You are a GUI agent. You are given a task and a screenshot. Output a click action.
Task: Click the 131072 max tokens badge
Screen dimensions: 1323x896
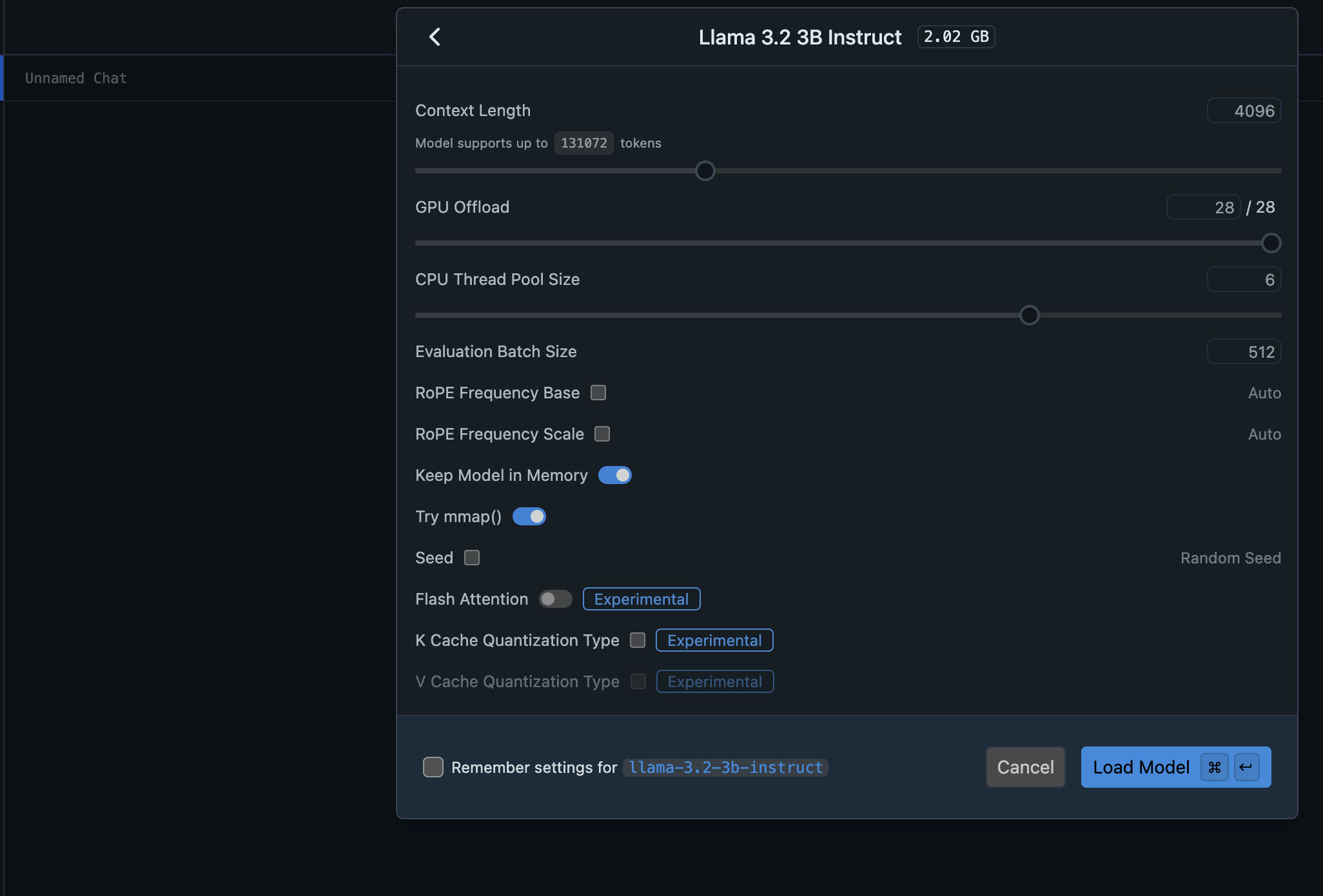pyautogui.click(x=583, y=143)
